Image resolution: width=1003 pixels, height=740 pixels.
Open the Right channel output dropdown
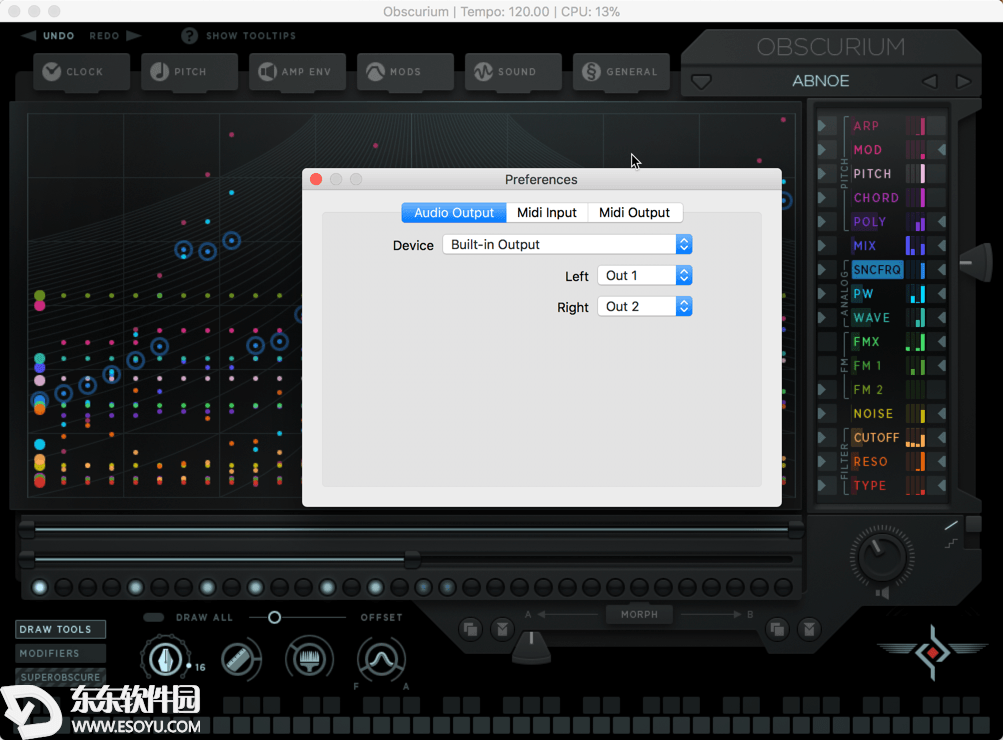pyautogui.click(x=645, y=306)
